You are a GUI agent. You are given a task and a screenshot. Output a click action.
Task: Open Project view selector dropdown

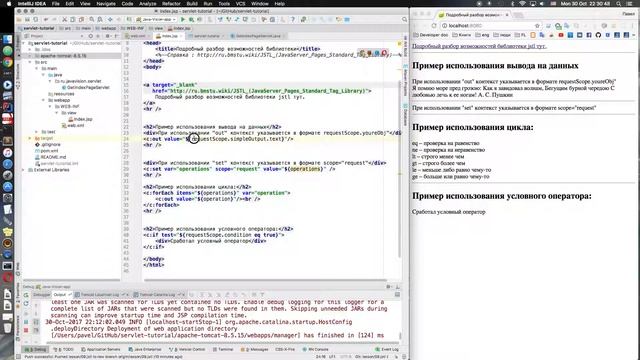pyautogui.click(x=53, y=36)
